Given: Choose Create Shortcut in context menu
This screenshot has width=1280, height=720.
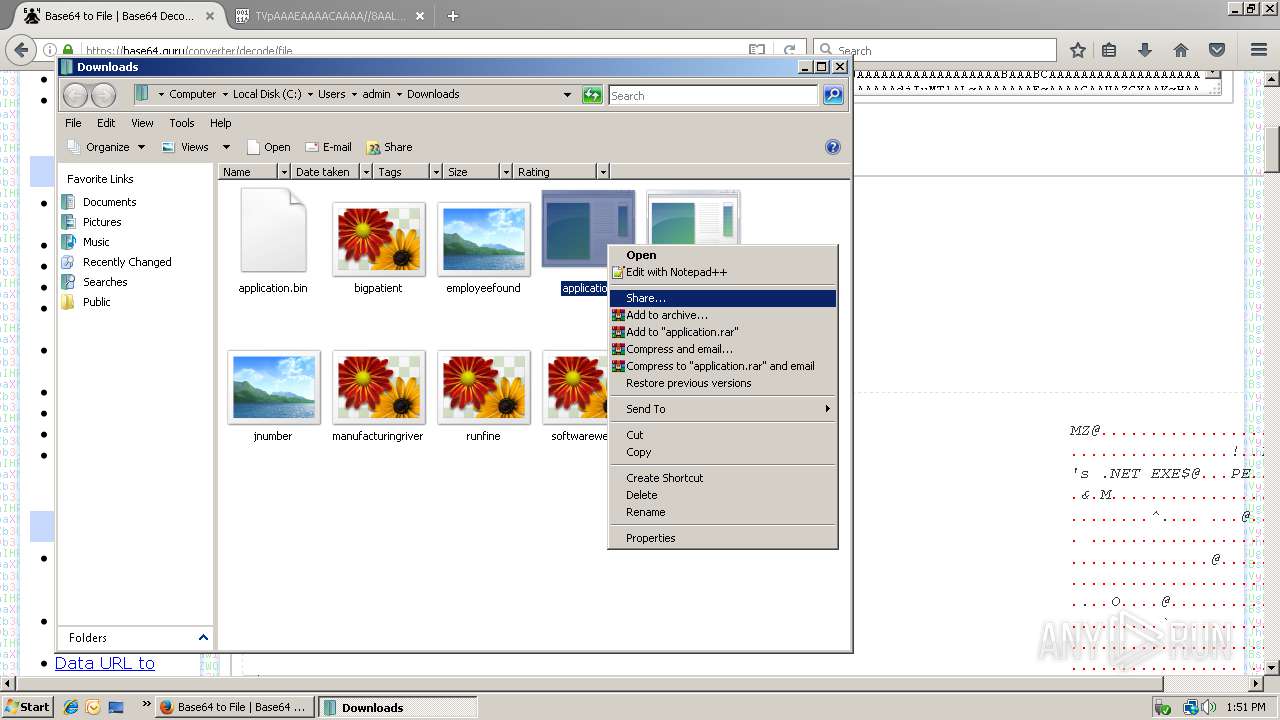Looking at the screenshot, I should (x=723, y=478).
